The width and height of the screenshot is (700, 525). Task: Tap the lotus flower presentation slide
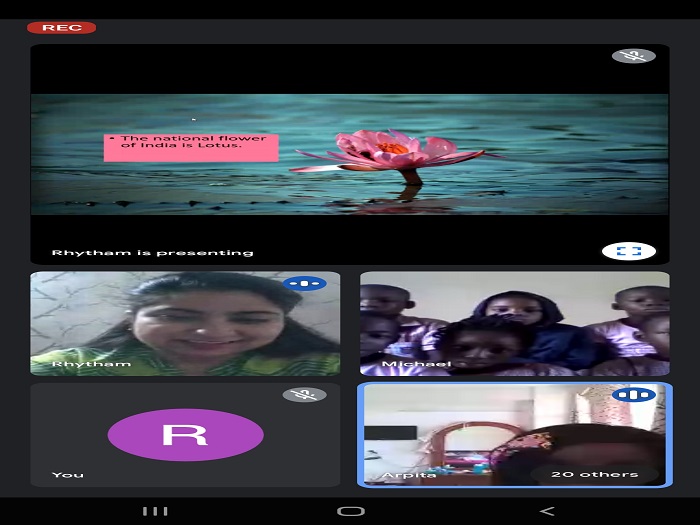(x=350, y=154)
